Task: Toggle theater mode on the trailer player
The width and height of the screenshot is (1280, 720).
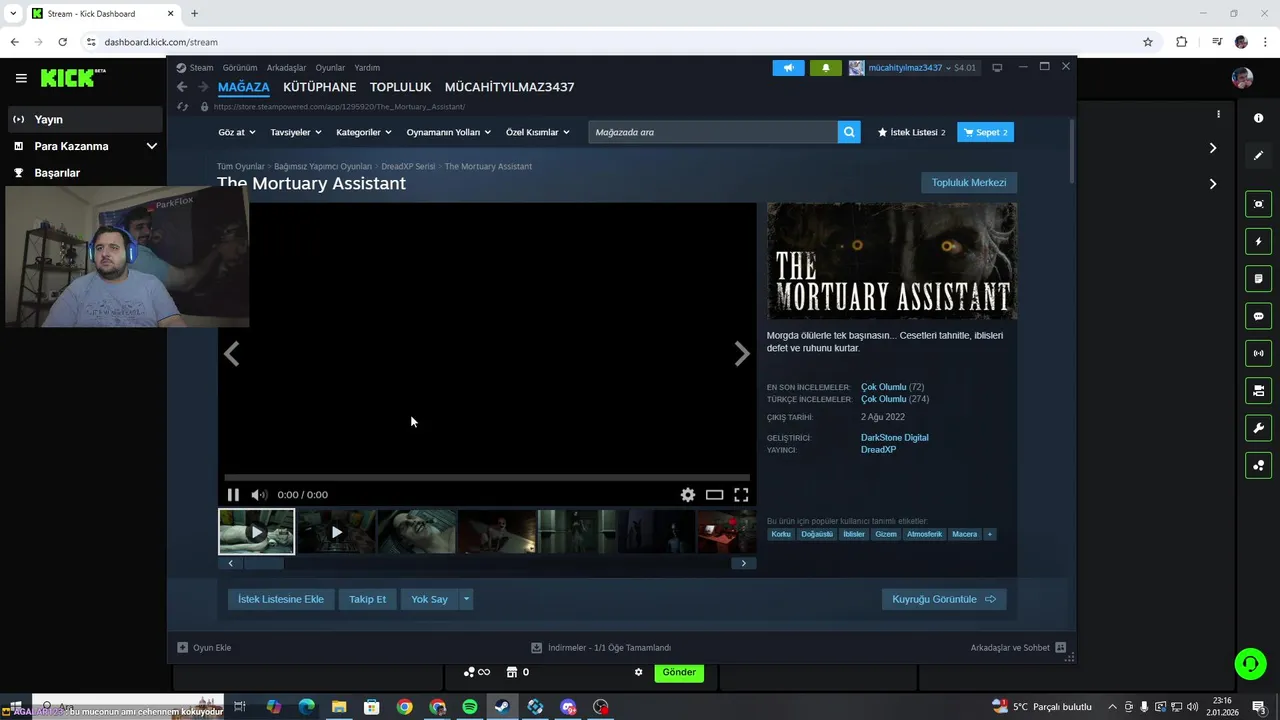Action: pos(714,494)
